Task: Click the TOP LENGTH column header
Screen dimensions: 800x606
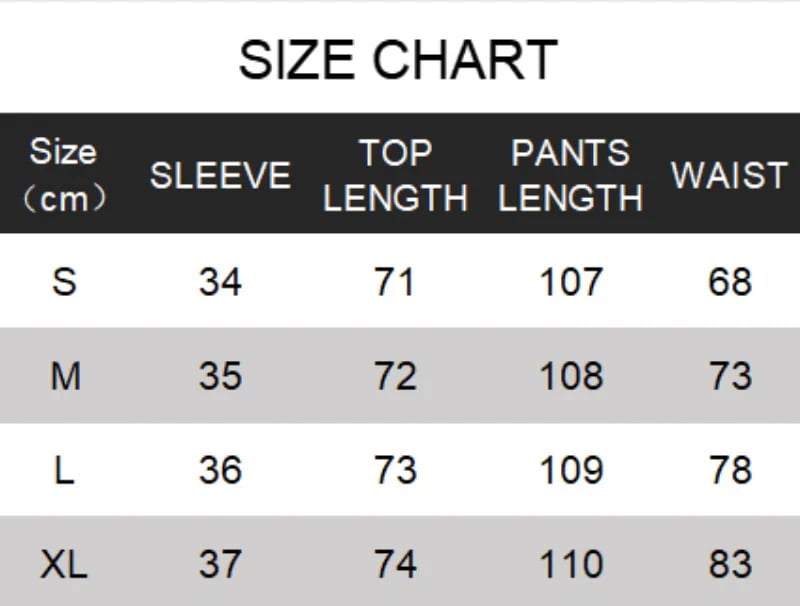Action: [395, 175]
